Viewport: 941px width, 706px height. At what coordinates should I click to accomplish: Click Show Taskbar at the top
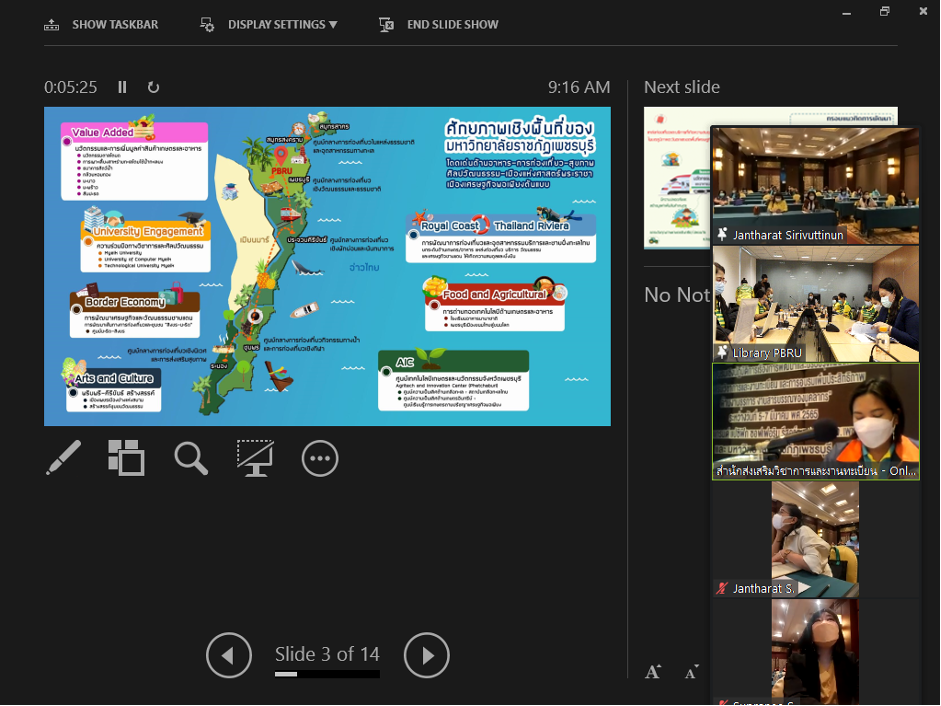click(x=101, y=24)
